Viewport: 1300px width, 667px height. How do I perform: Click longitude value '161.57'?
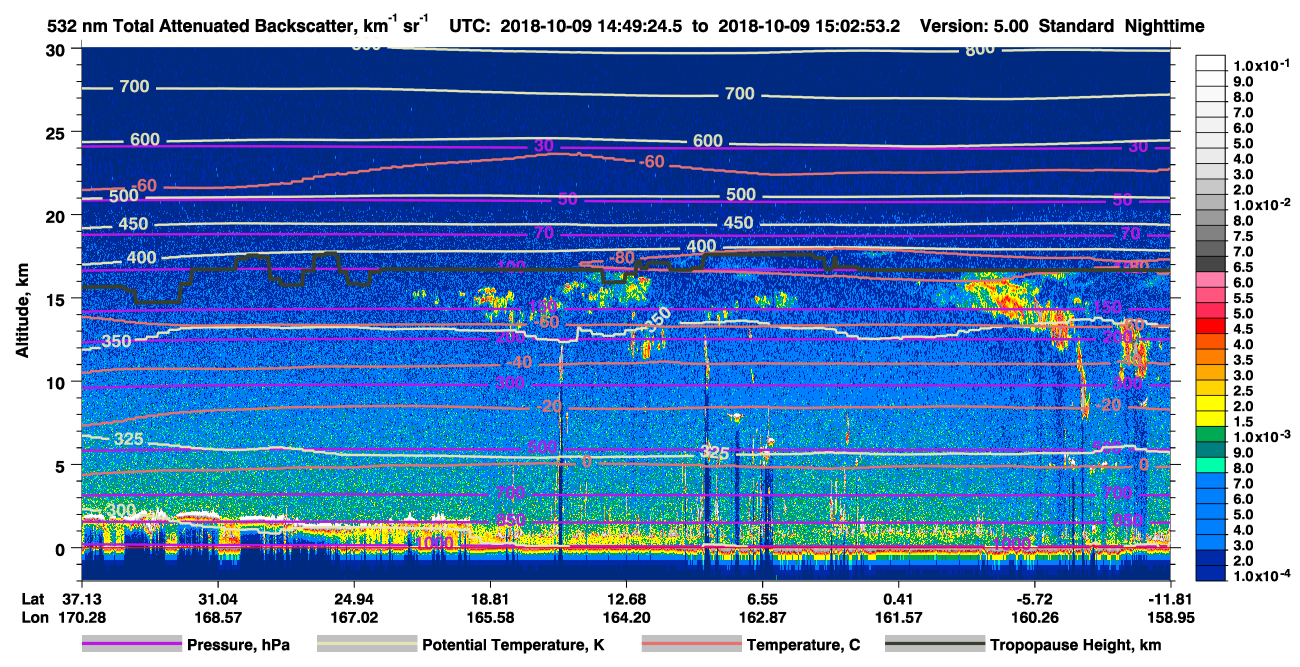(x=898, y=617)
